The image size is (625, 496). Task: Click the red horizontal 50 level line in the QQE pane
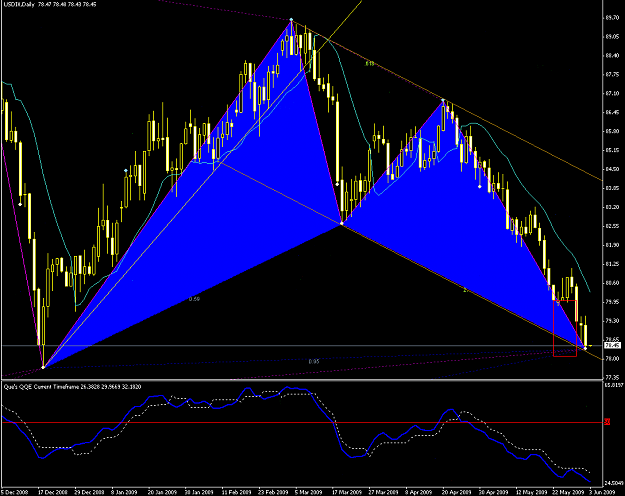(x=302, y=422)
